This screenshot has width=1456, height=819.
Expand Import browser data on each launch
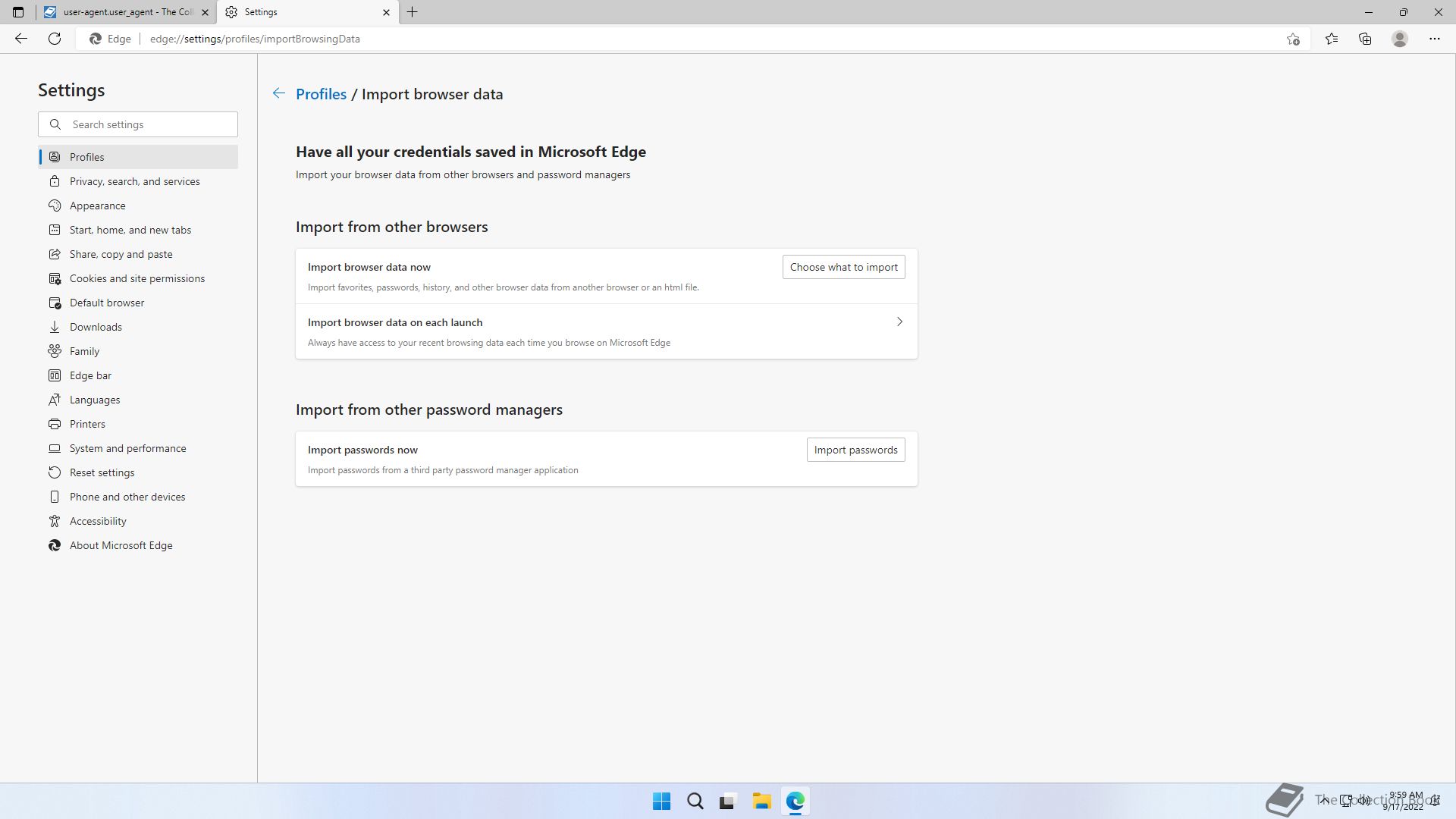pos(607,331)
